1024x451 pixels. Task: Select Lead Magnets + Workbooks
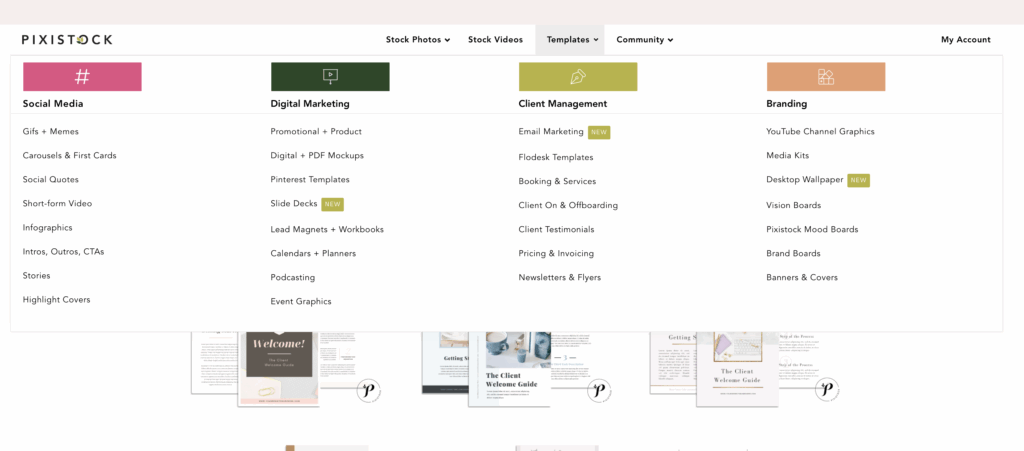(x=327, y=230)
